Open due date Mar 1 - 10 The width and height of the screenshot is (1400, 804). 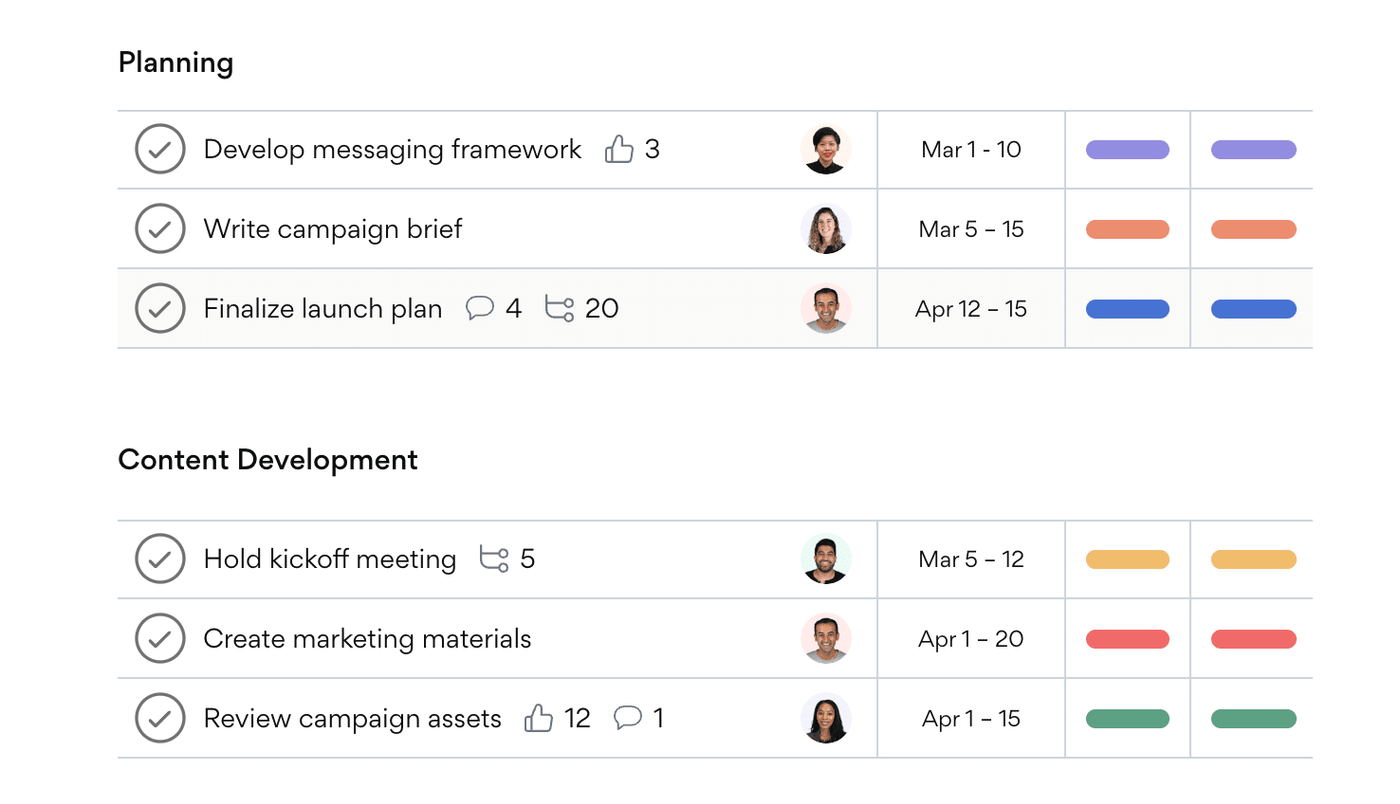tap(971, 149)
